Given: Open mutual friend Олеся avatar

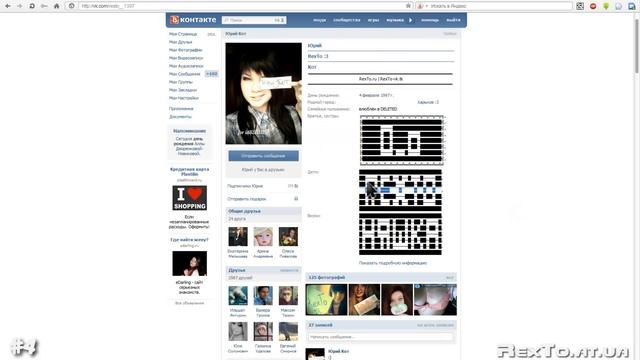Looking at the screenshot, I should pos(288,237).
